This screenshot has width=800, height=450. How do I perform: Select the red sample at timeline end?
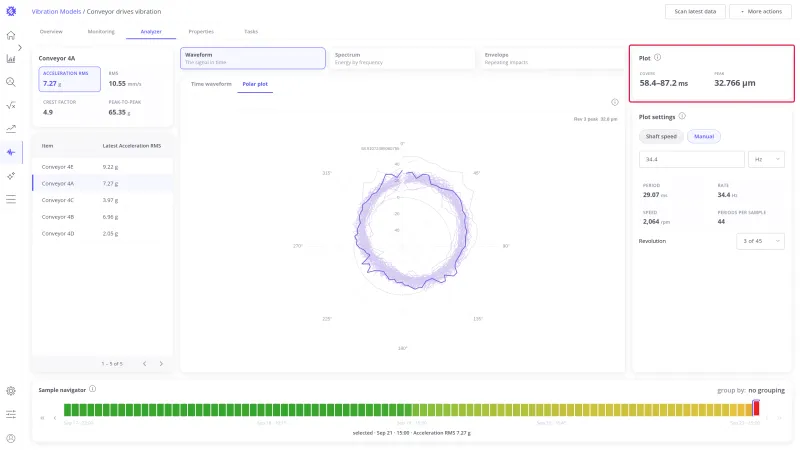[756, 408]
